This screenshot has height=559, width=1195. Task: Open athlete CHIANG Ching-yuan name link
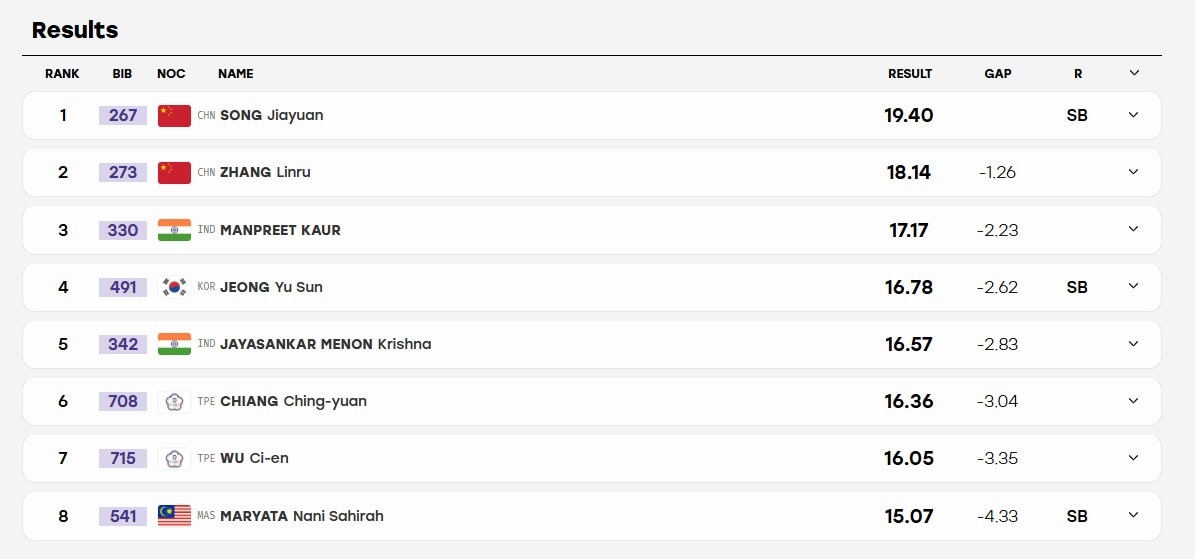tap(293, 401)
